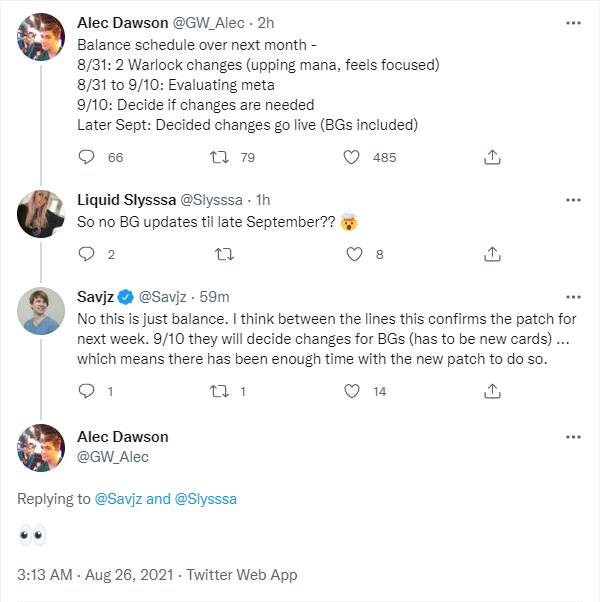
Task: Share Liquid Slysssa's tweet
Action: pyautogui.click(x=492, y=254)
